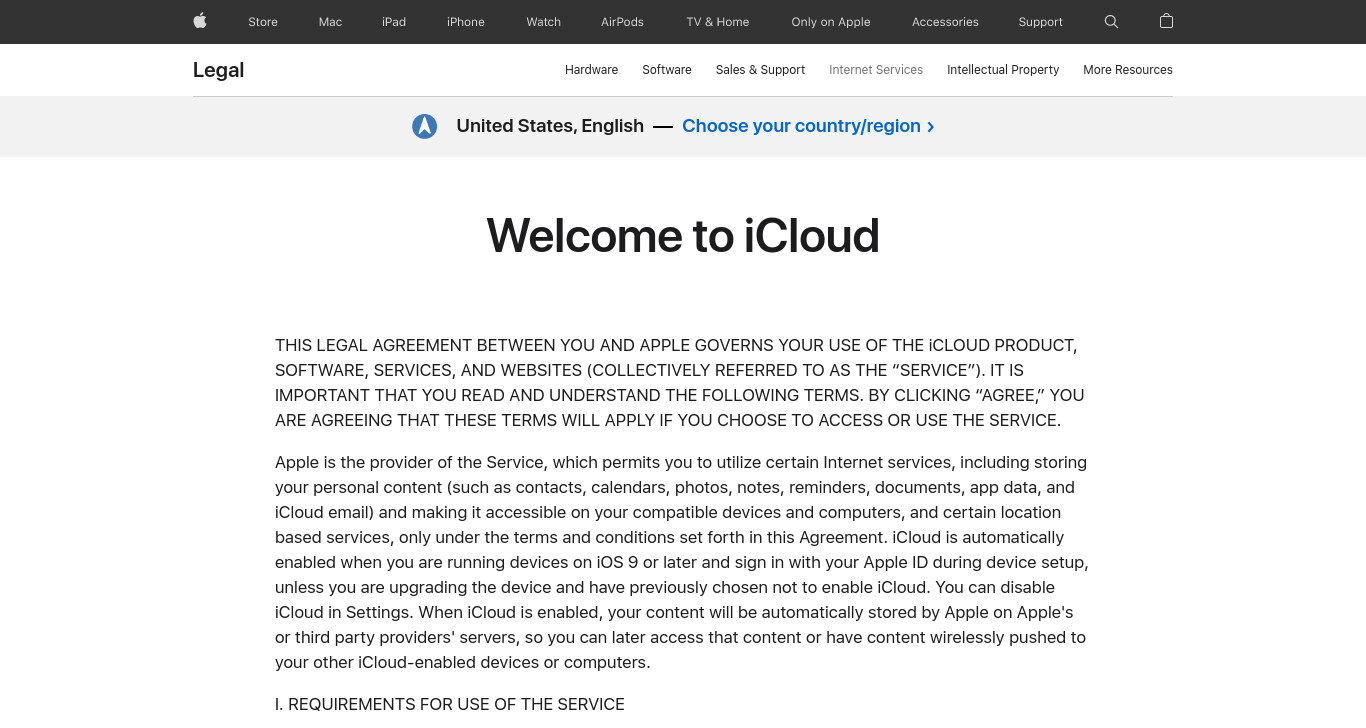Go to the Watch section
Image resolution: width=1366 pixels, height=728 pixels.
(544, 22)
